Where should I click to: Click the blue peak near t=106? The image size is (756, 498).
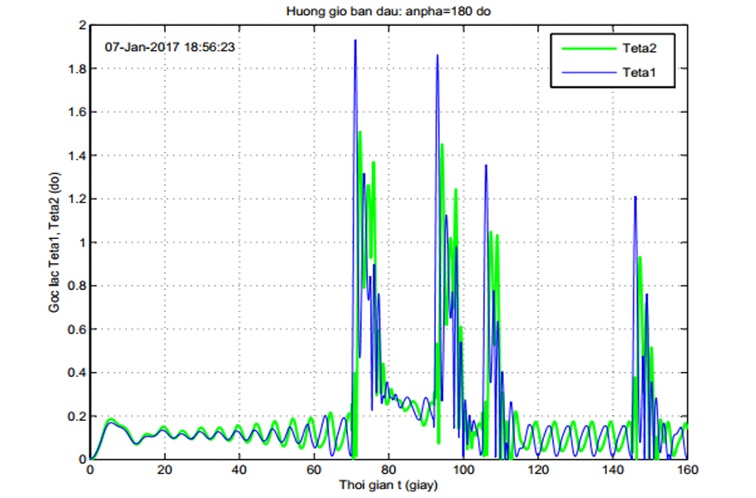tap(486, 167)
